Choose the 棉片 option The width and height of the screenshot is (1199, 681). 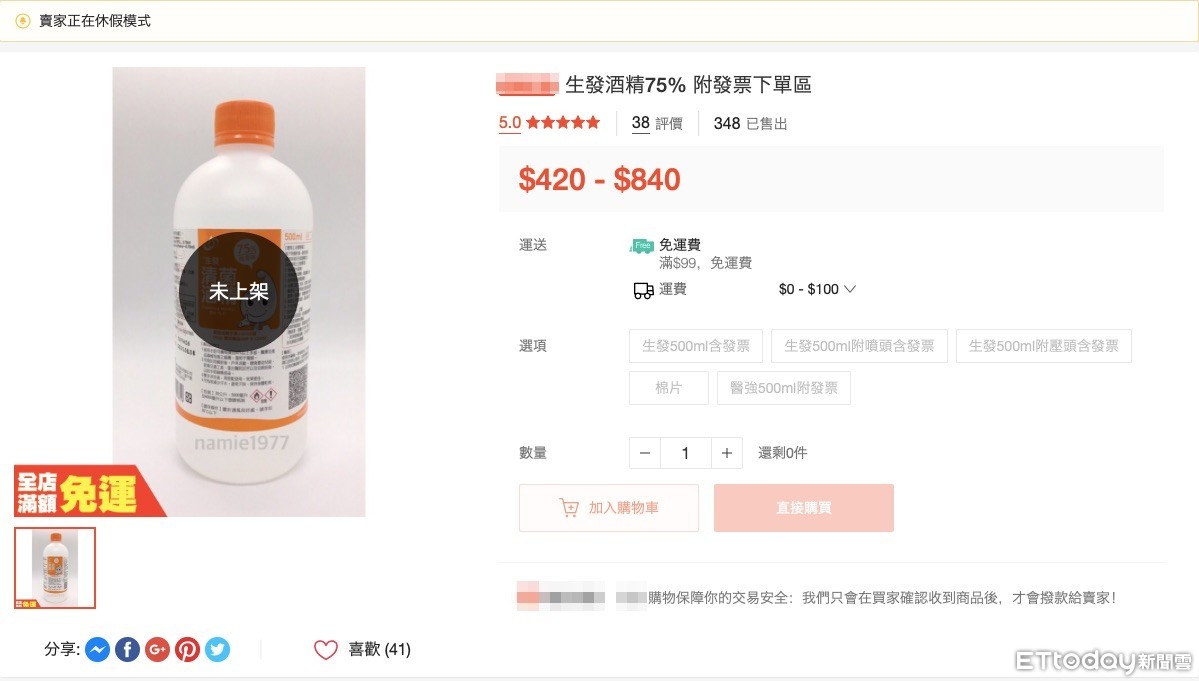(668, 388)
